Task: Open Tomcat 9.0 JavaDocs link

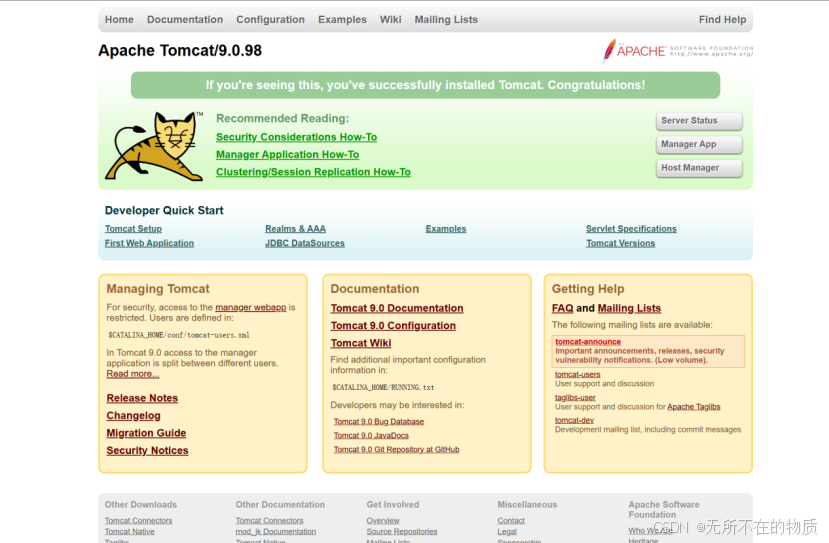Action: (371, 435)
